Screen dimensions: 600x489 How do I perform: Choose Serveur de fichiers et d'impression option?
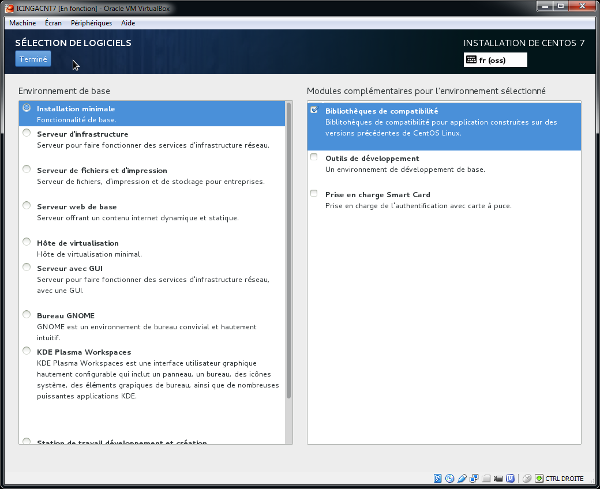(x=26, y=169)
